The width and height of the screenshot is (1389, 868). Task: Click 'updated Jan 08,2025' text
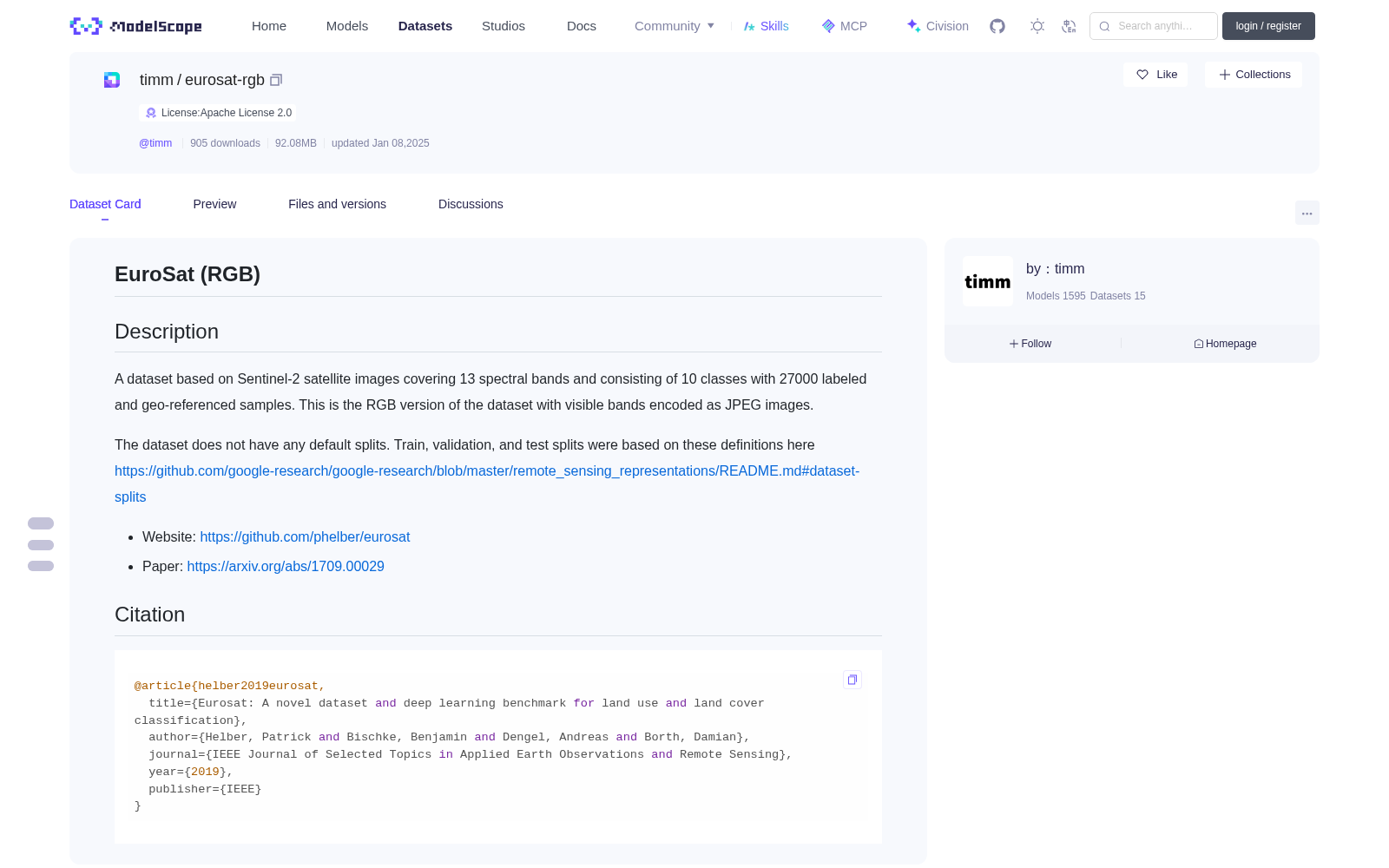coord(380,143)
